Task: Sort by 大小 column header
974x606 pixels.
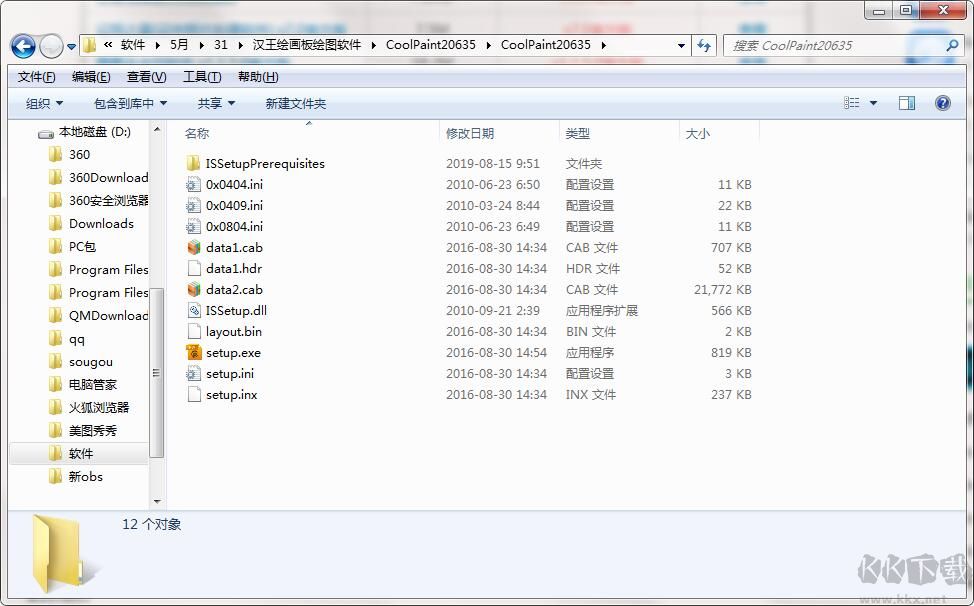Action: tap(697, 133)
